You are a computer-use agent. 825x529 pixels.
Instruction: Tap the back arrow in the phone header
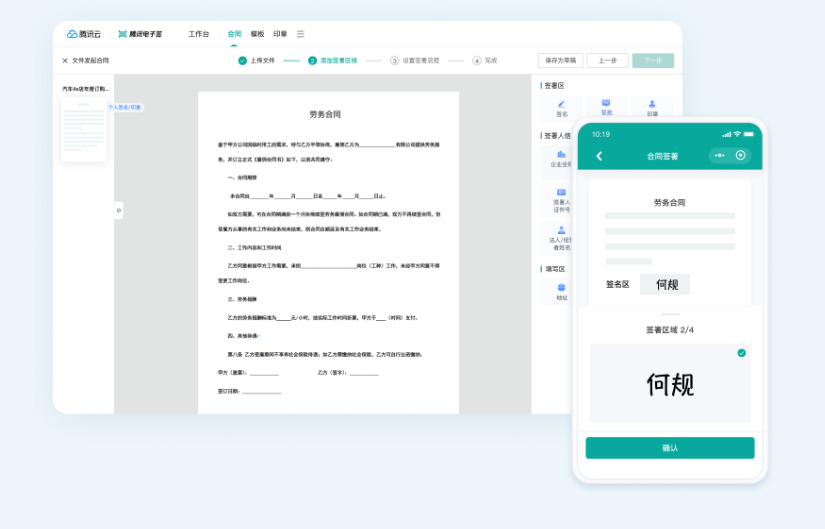599,156
